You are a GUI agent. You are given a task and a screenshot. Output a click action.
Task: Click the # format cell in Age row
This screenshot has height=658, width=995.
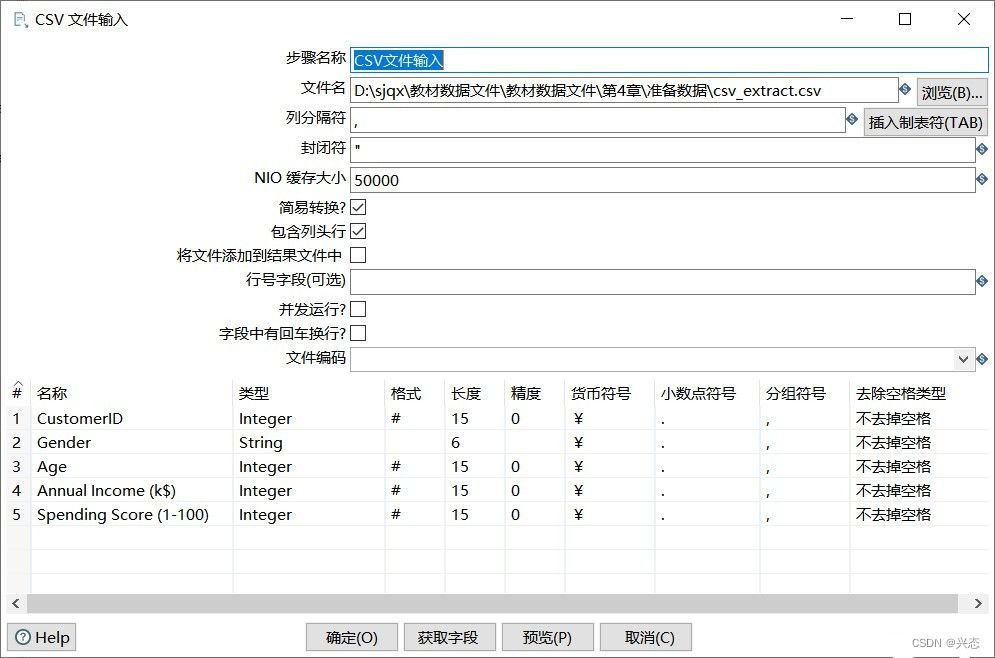tap(414, 466)
